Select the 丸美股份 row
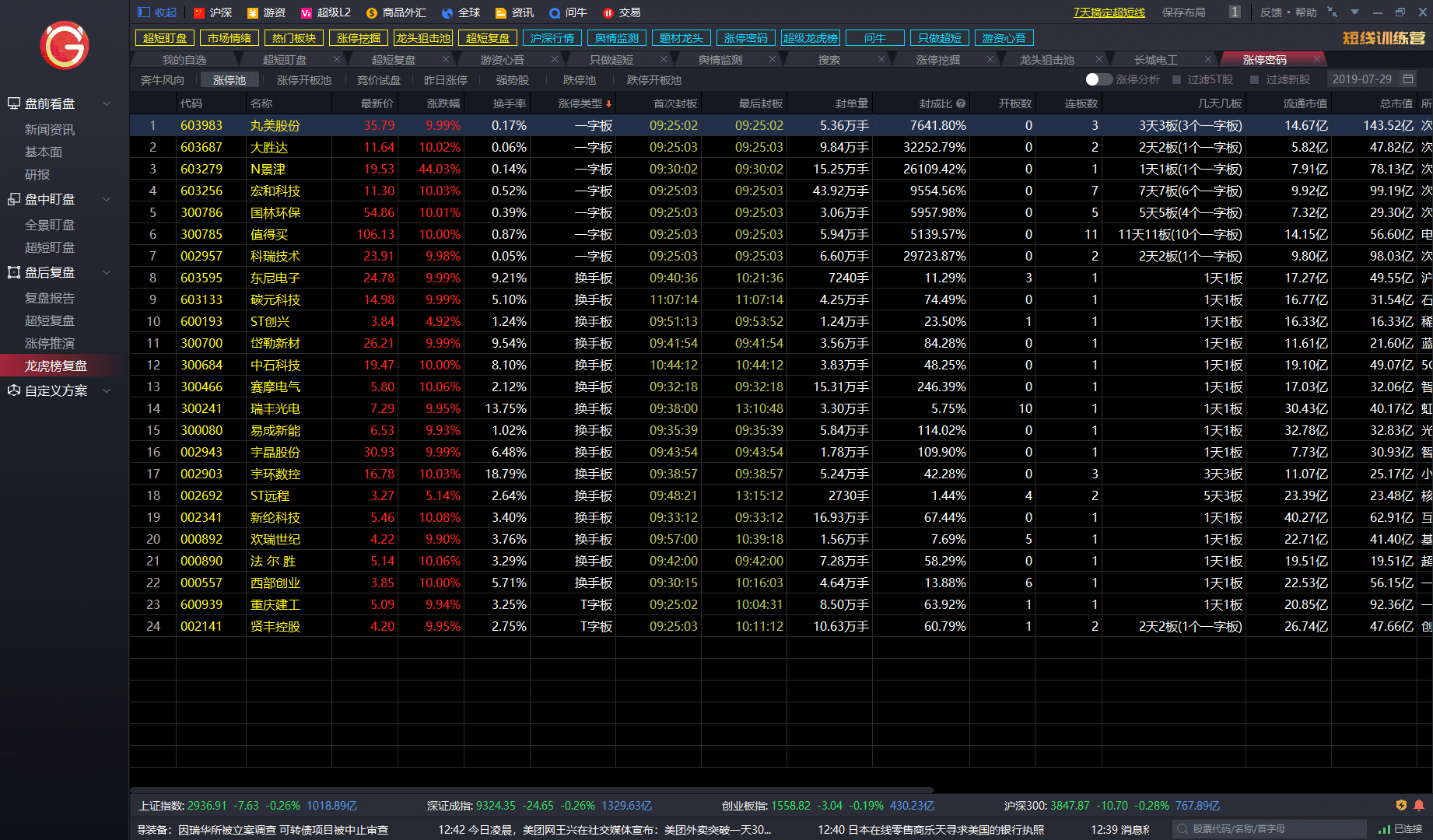The width and height of the screenshot is (1433, 840). click(780, 125)
